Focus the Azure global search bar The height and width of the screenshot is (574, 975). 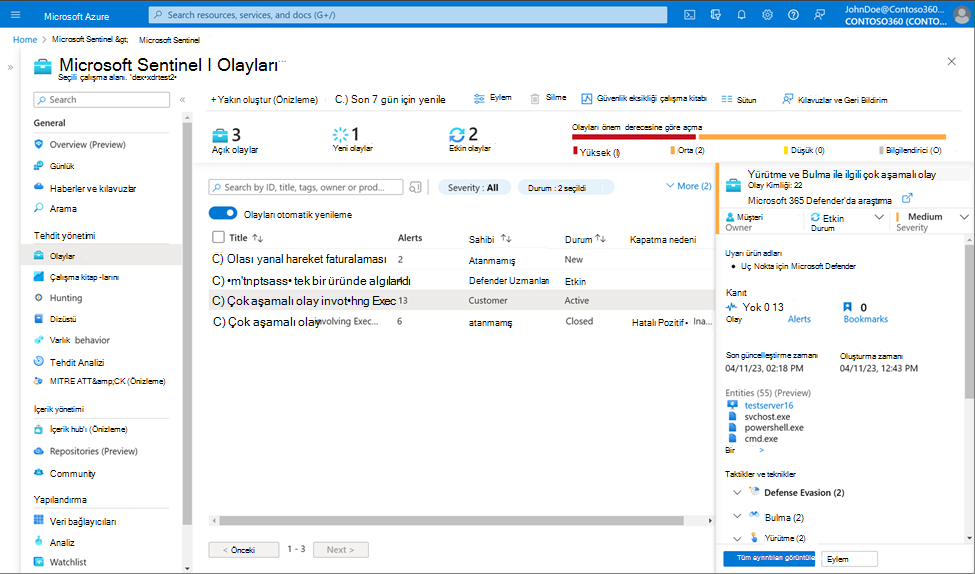click(x=408, y=15)
